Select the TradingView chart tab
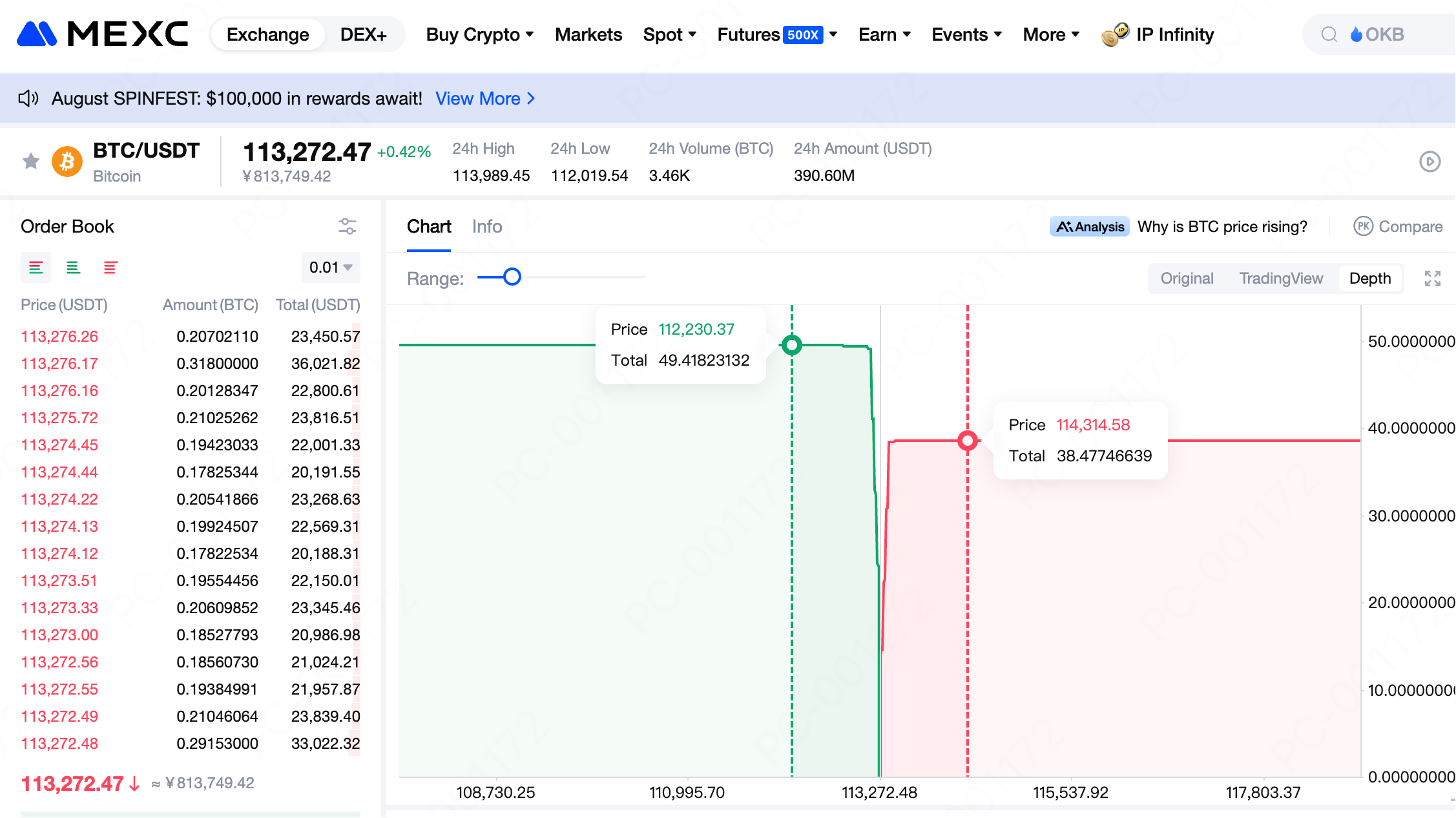Screen dimensions: 1456x818 tap(1280, 278)
